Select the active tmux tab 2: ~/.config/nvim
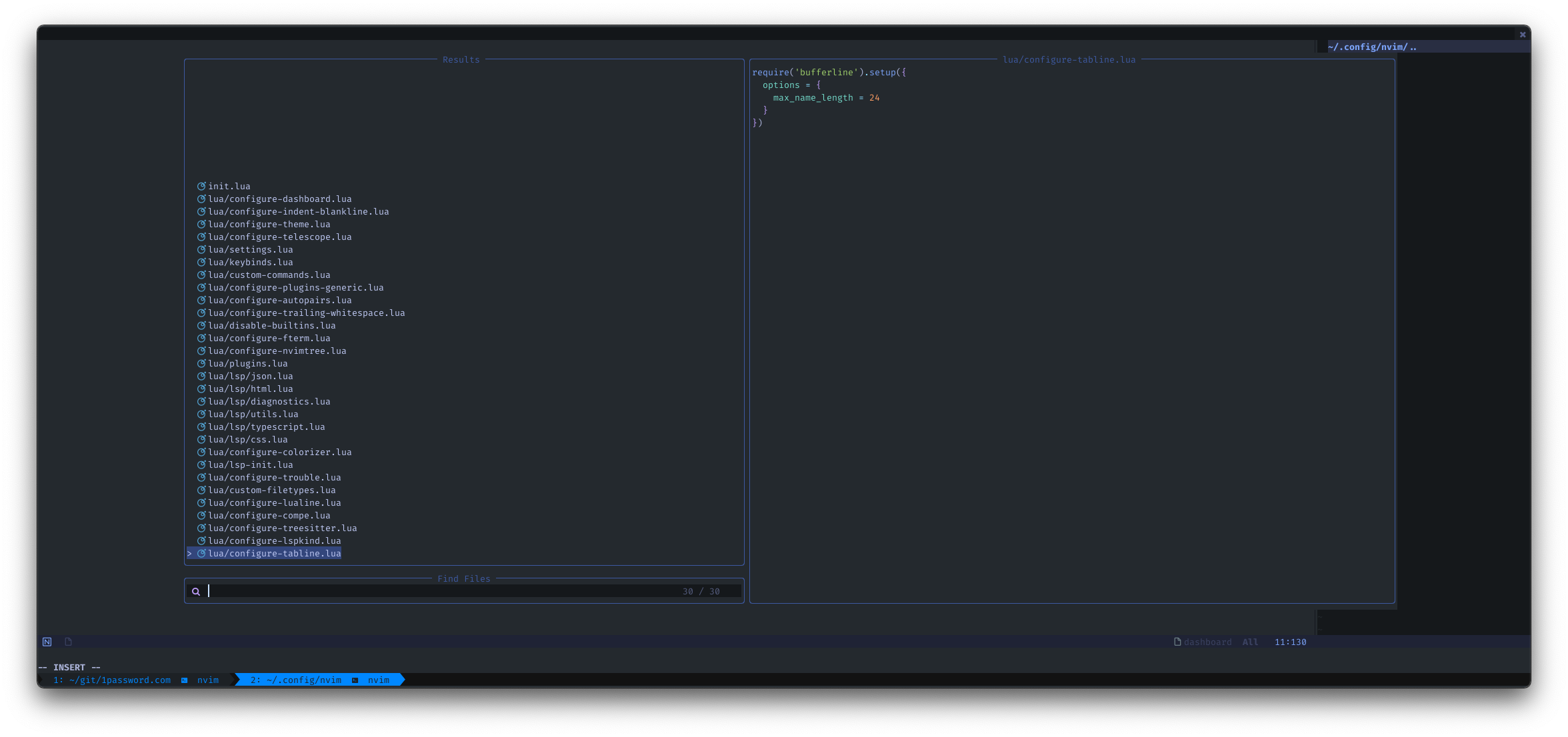 (x=296, y=680)
